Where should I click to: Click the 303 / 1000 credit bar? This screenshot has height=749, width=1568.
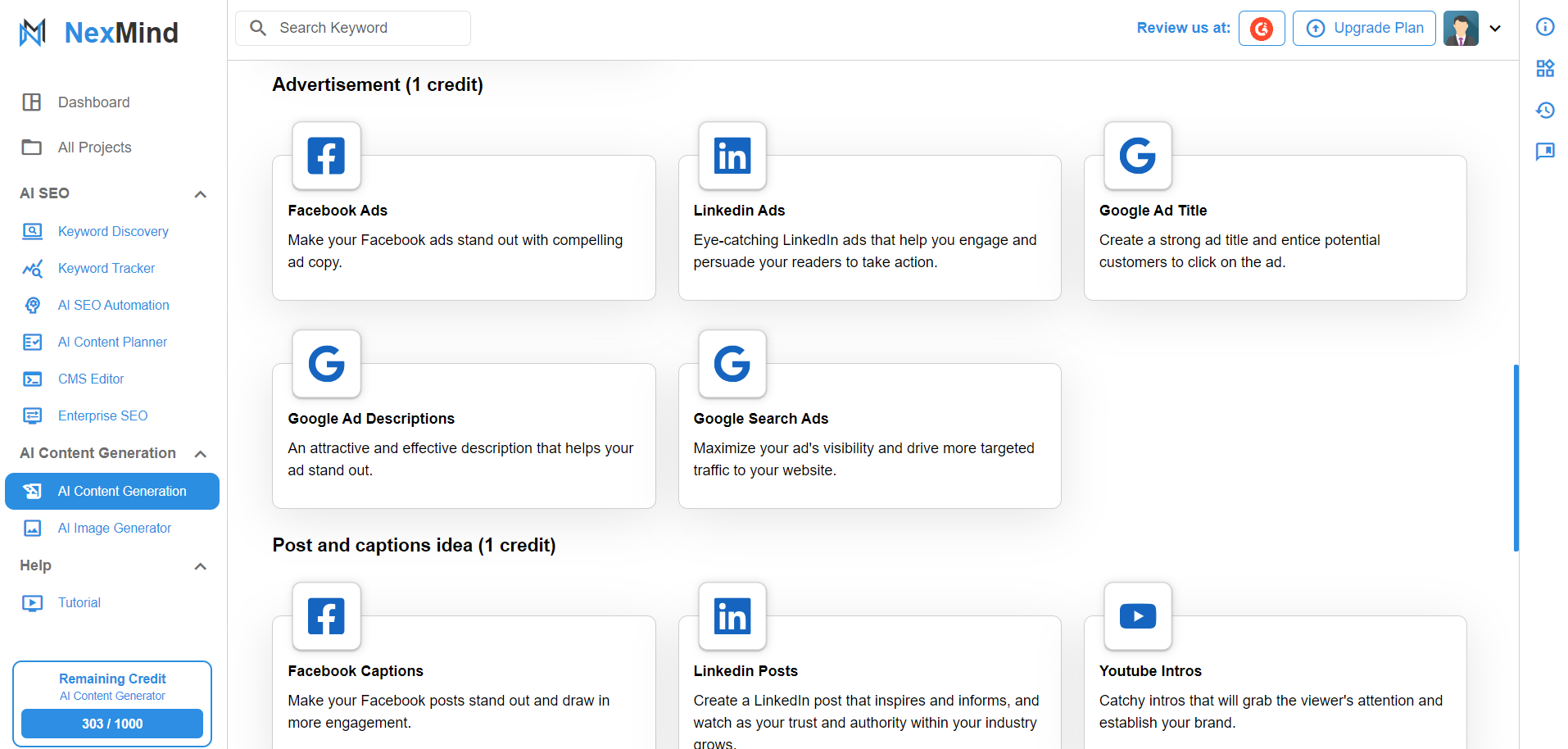(112, 724)
